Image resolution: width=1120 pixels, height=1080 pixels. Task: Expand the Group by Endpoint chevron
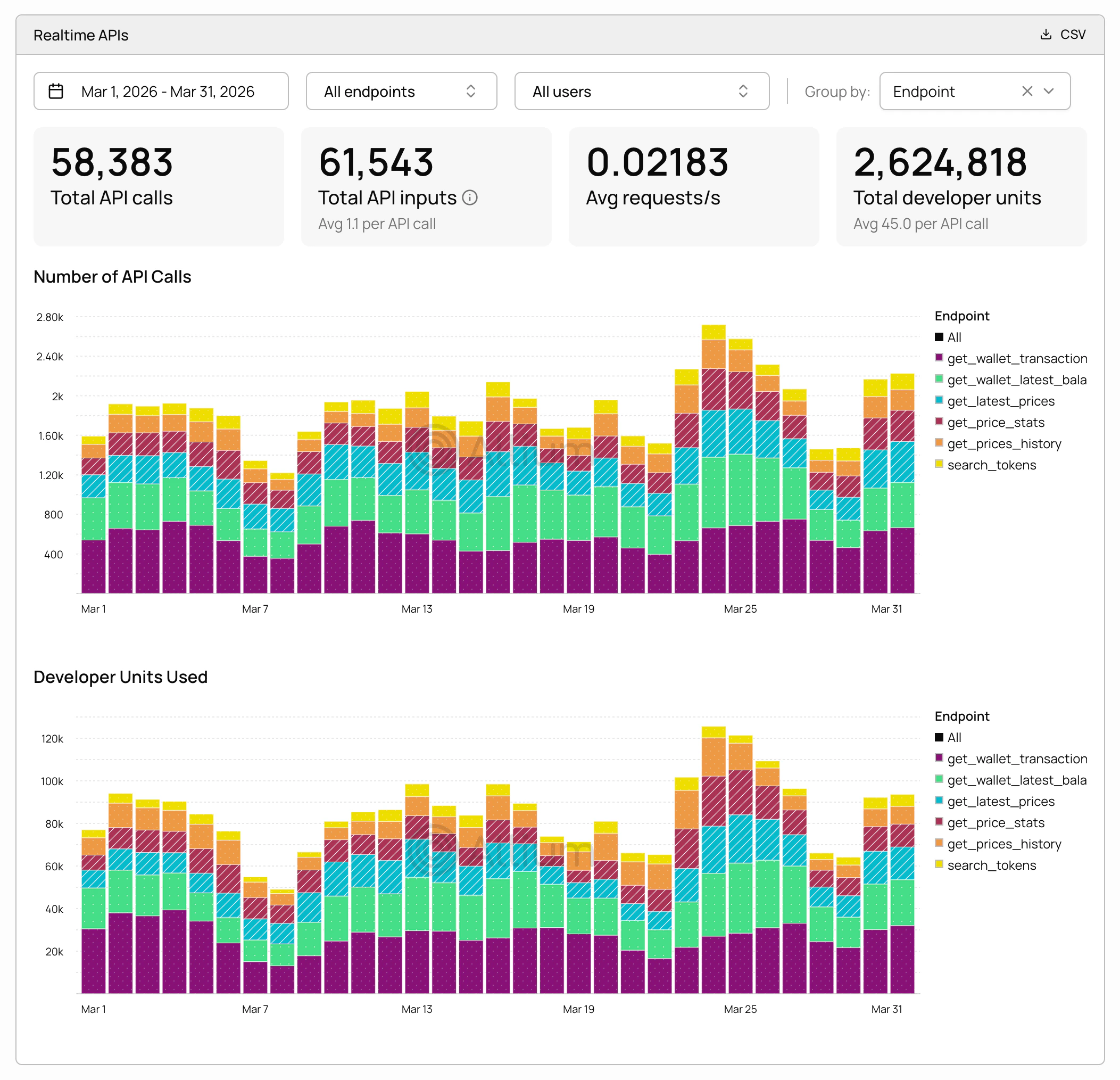1050,92
